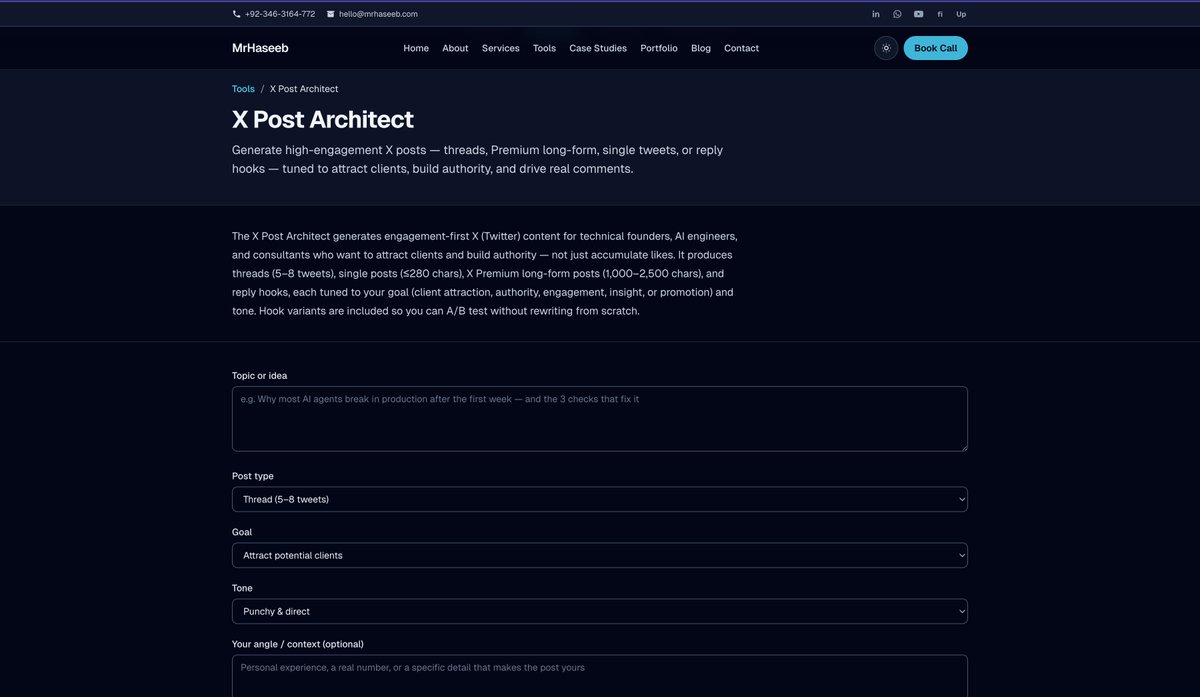
Task: Open the WhatsApp icon link
Action: coord(897,14)
